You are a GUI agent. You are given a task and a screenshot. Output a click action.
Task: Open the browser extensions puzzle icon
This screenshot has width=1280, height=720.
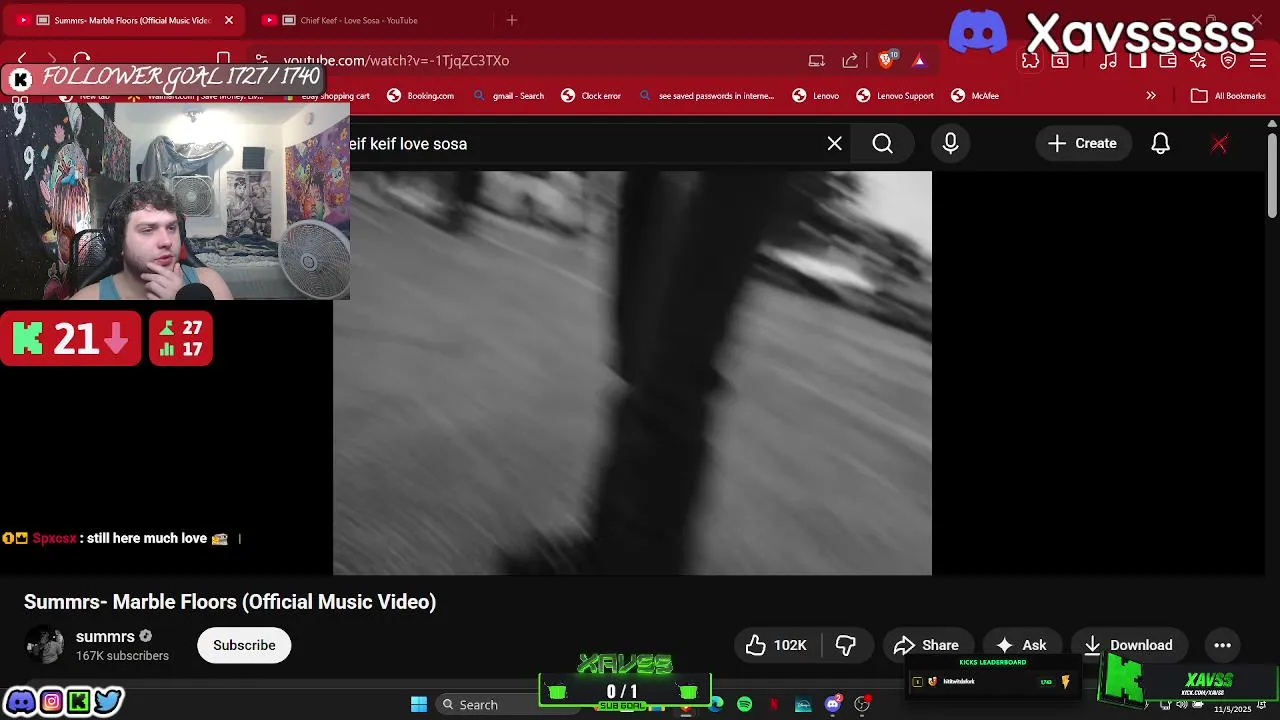(x=1030, y=61)
